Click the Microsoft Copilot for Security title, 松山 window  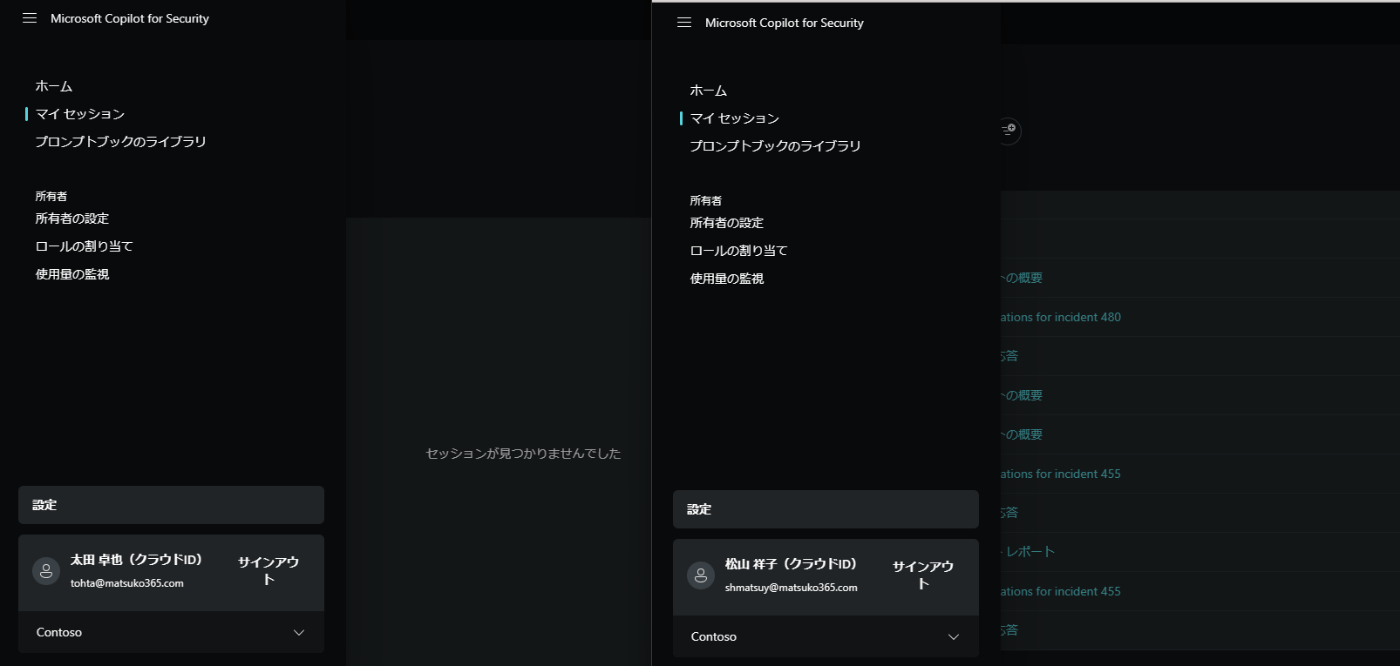pos(784,22)
